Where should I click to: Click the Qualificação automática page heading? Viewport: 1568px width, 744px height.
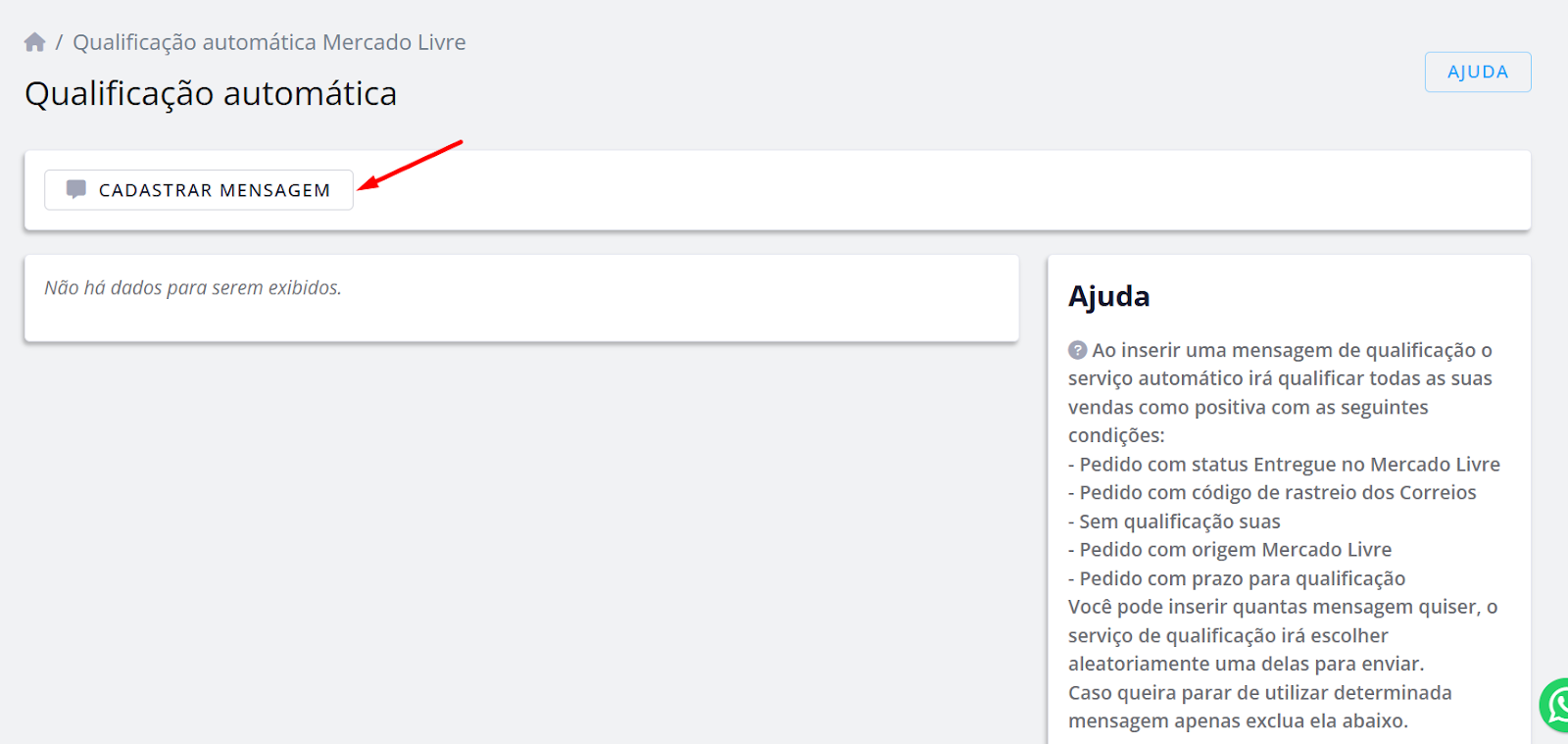(211, 94)
